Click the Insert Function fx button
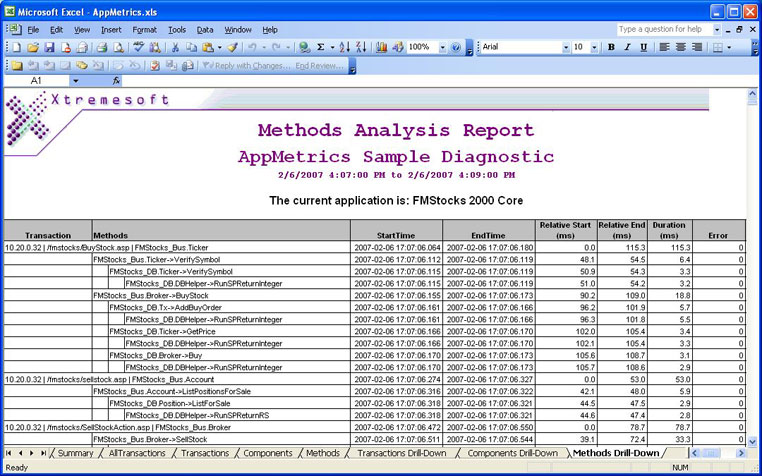762x476 pixels. tap(116, 81)
